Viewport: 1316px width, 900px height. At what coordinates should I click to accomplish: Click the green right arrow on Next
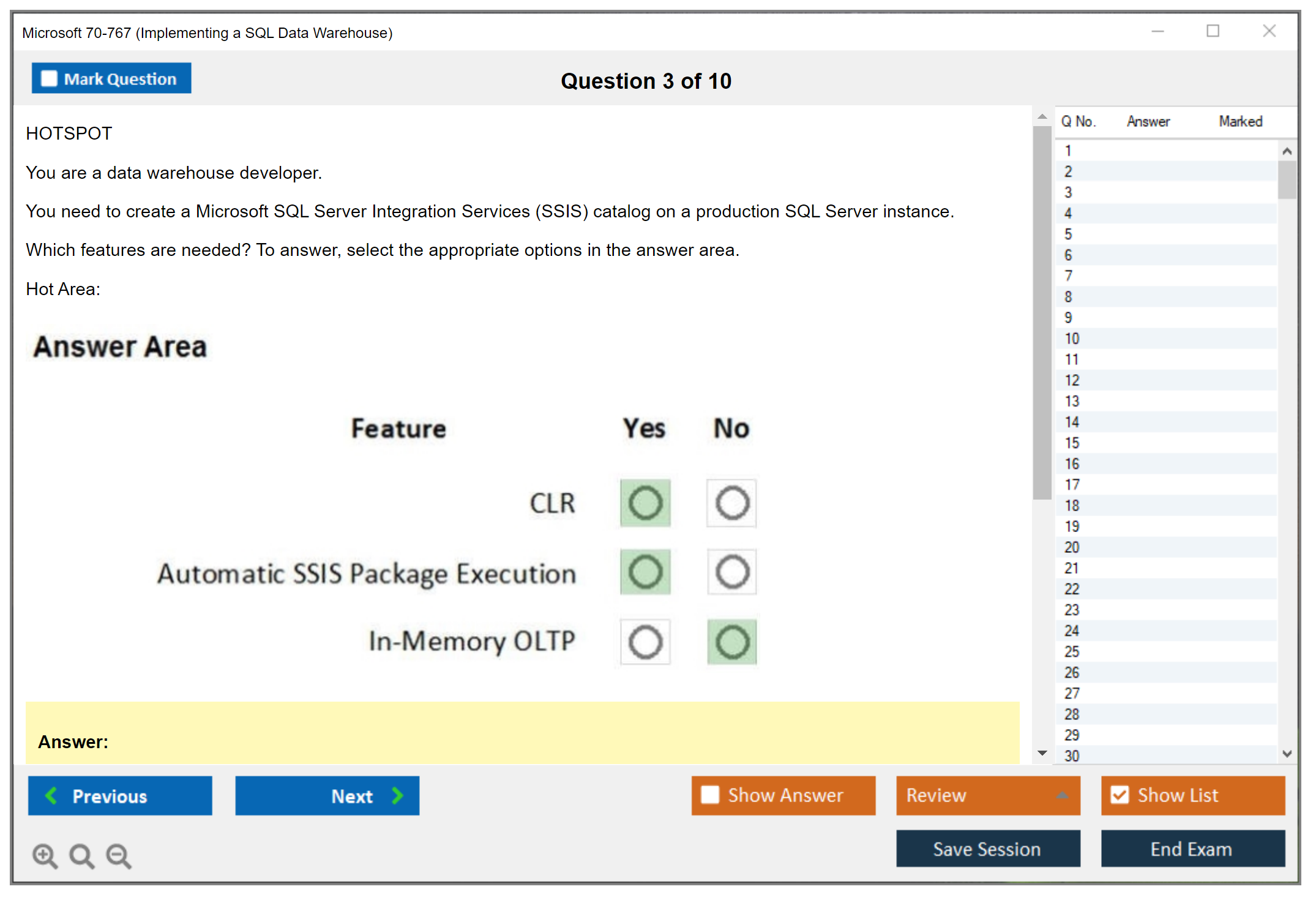coord(397,795)
